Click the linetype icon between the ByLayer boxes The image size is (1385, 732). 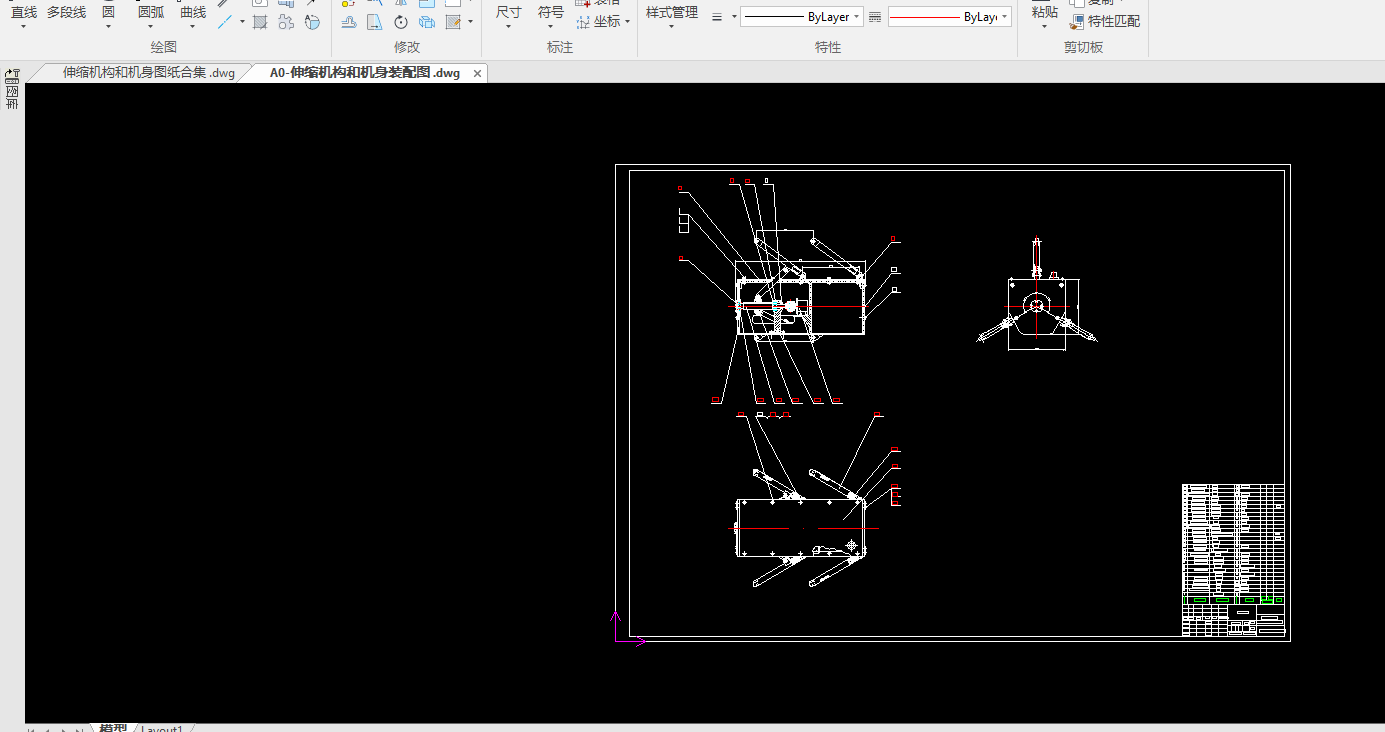pos(875,17)
